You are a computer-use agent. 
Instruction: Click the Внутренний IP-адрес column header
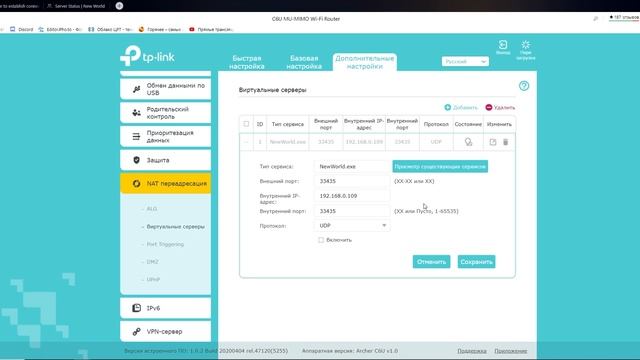click(364, 124)
